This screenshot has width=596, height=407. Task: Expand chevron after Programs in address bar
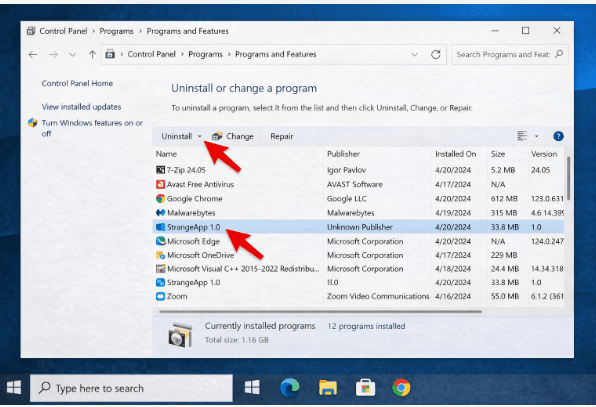(x=229, y=54)
